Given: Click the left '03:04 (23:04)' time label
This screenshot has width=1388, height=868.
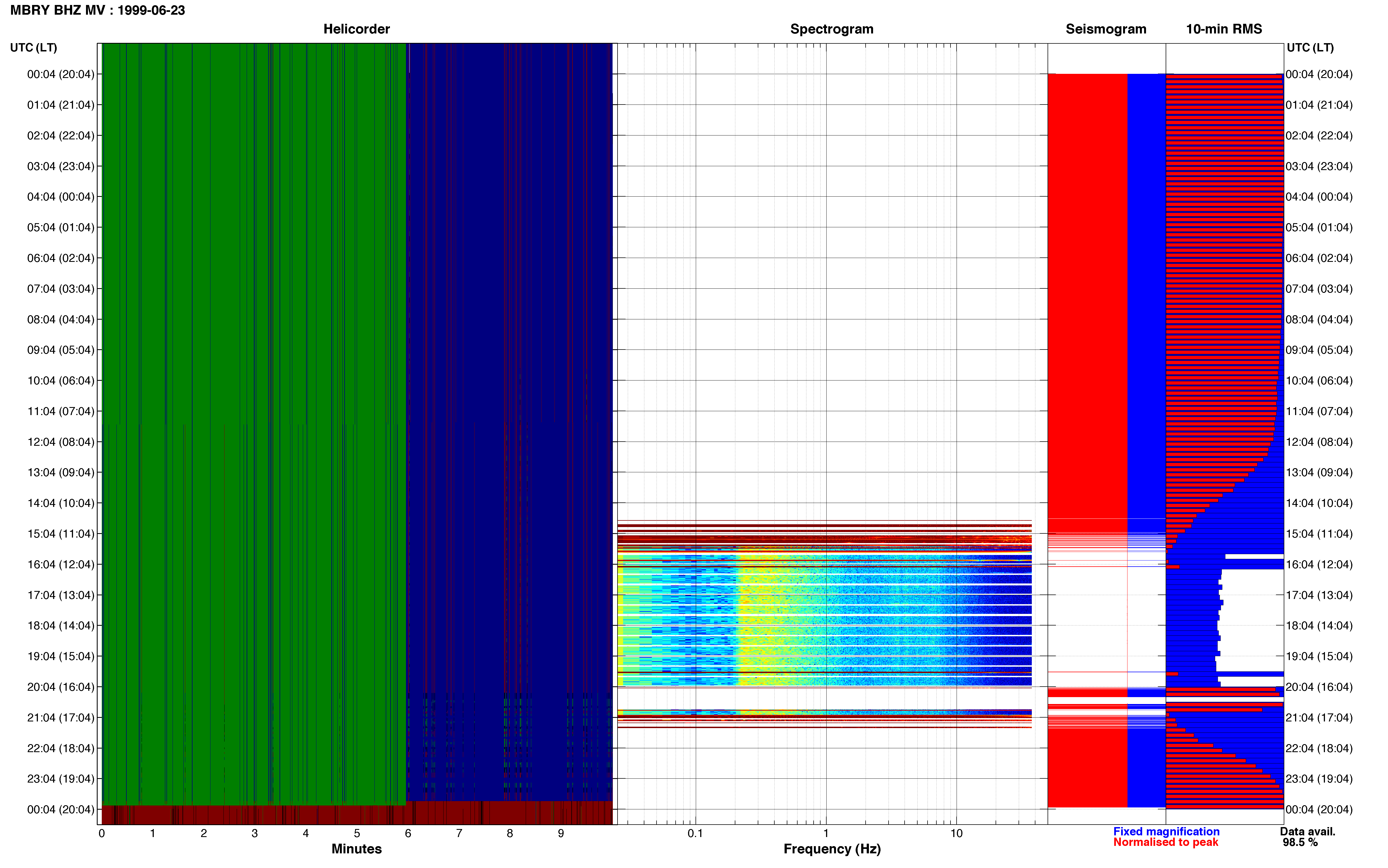Looking at the screenshot, I should pos(61,166).
